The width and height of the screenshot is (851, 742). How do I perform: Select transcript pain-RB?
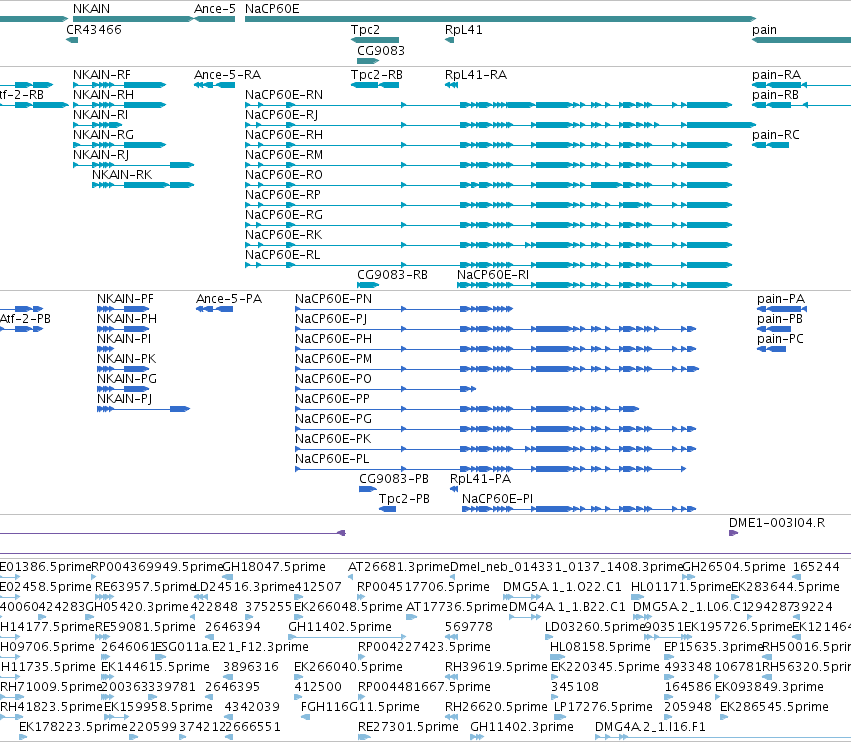pos(776,94)
